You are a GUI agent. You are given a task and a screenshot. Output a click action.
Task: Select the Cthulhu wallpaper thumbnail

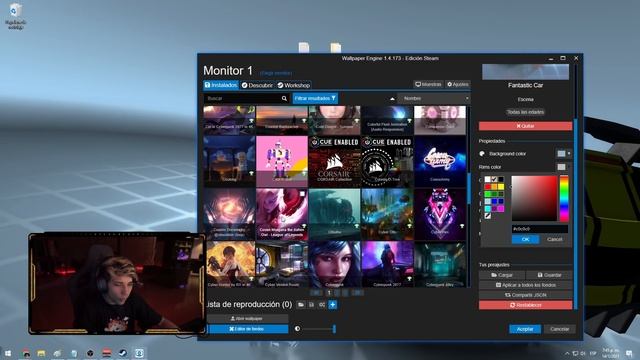click(x=334, y=213)
